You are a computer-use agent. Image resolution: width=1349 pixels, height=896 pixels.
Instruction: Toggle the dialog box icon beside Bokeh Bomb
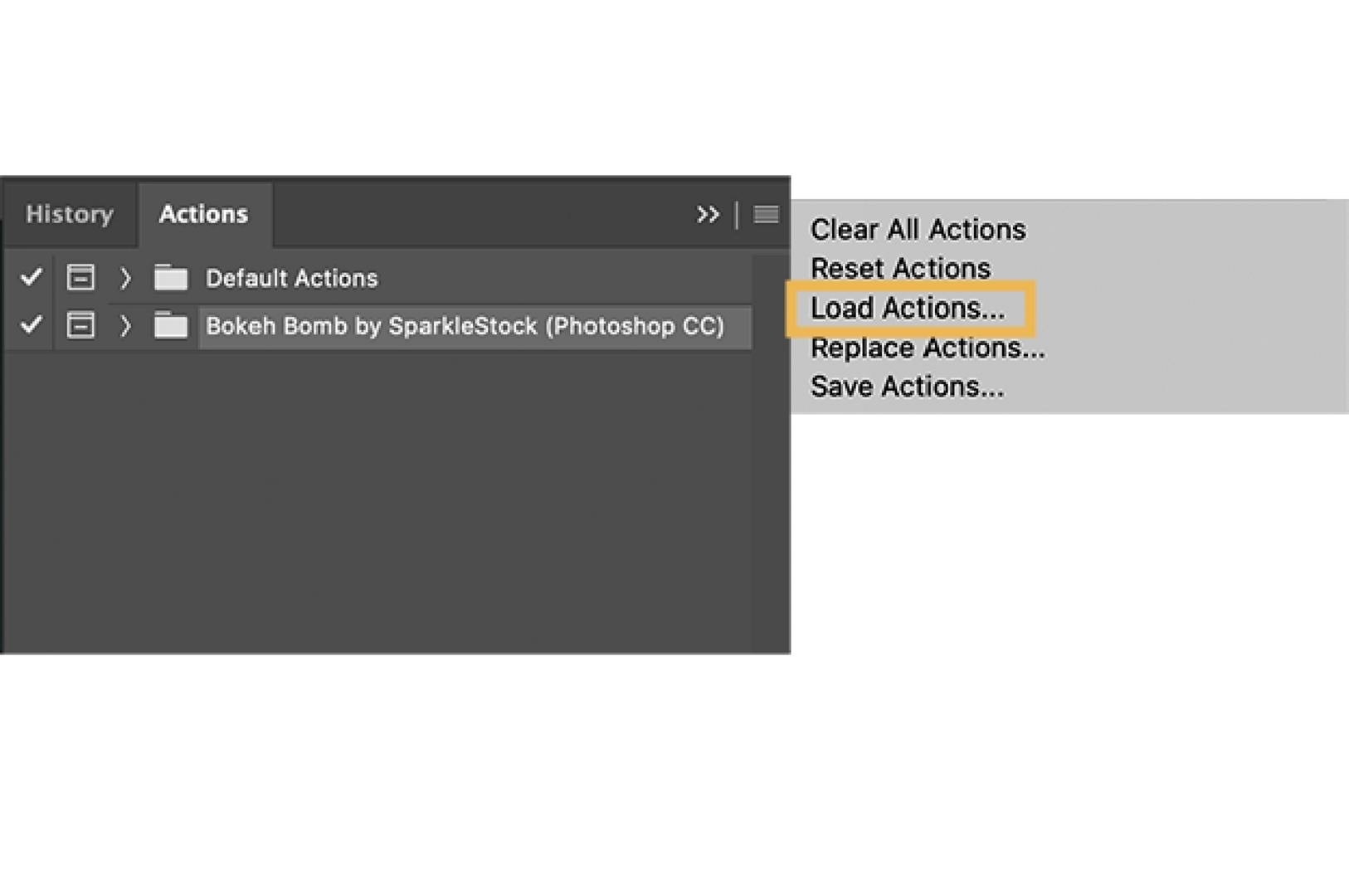80,326
